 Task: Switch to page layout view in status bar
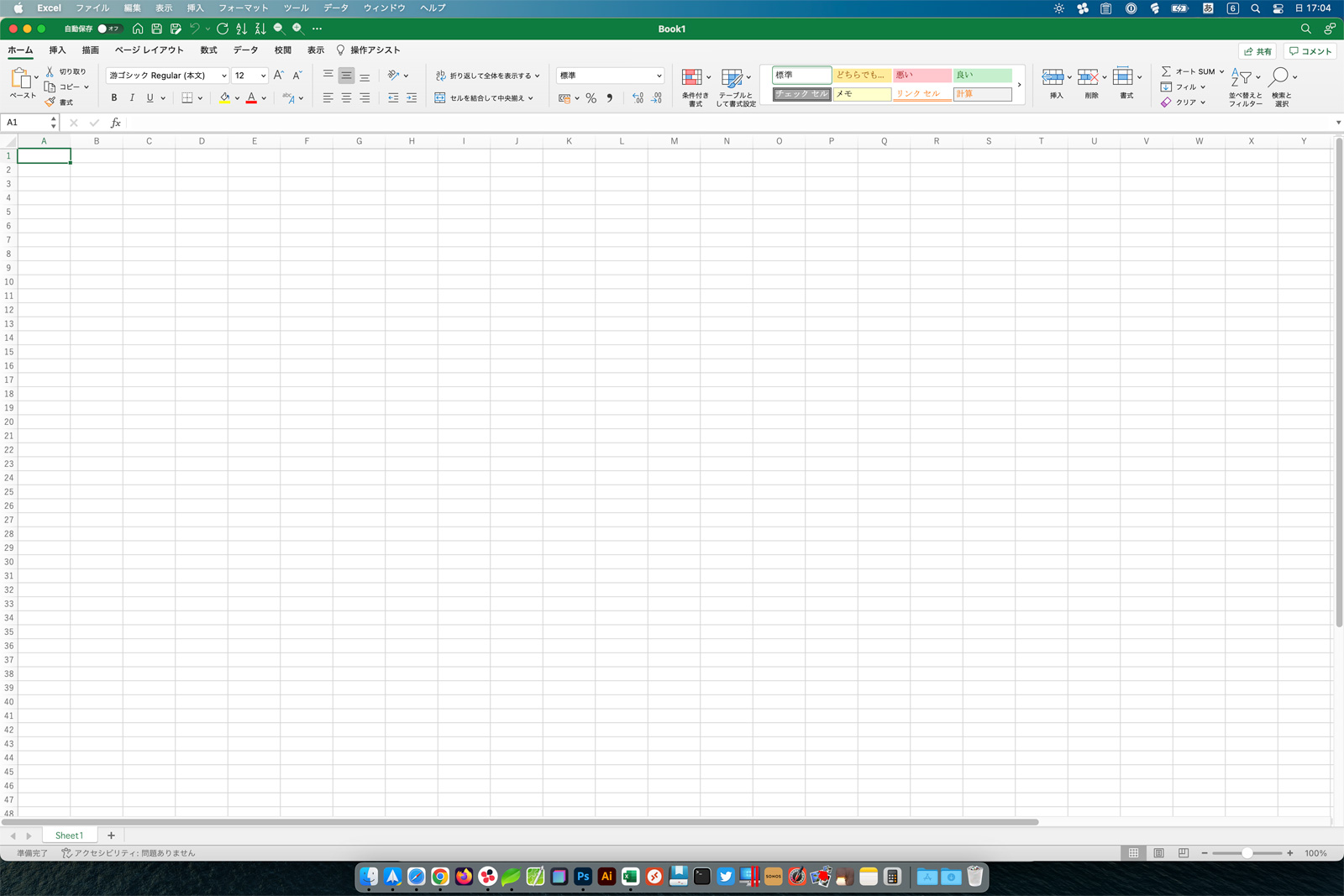tap(1158, 853)
